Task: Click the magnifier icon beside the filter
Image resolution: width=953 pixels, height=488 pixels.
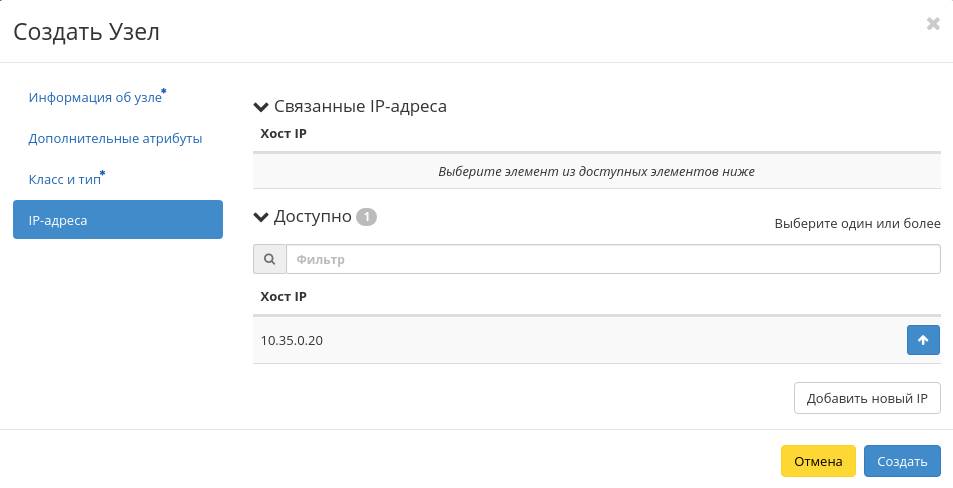Action: click(x=269, y=260)
